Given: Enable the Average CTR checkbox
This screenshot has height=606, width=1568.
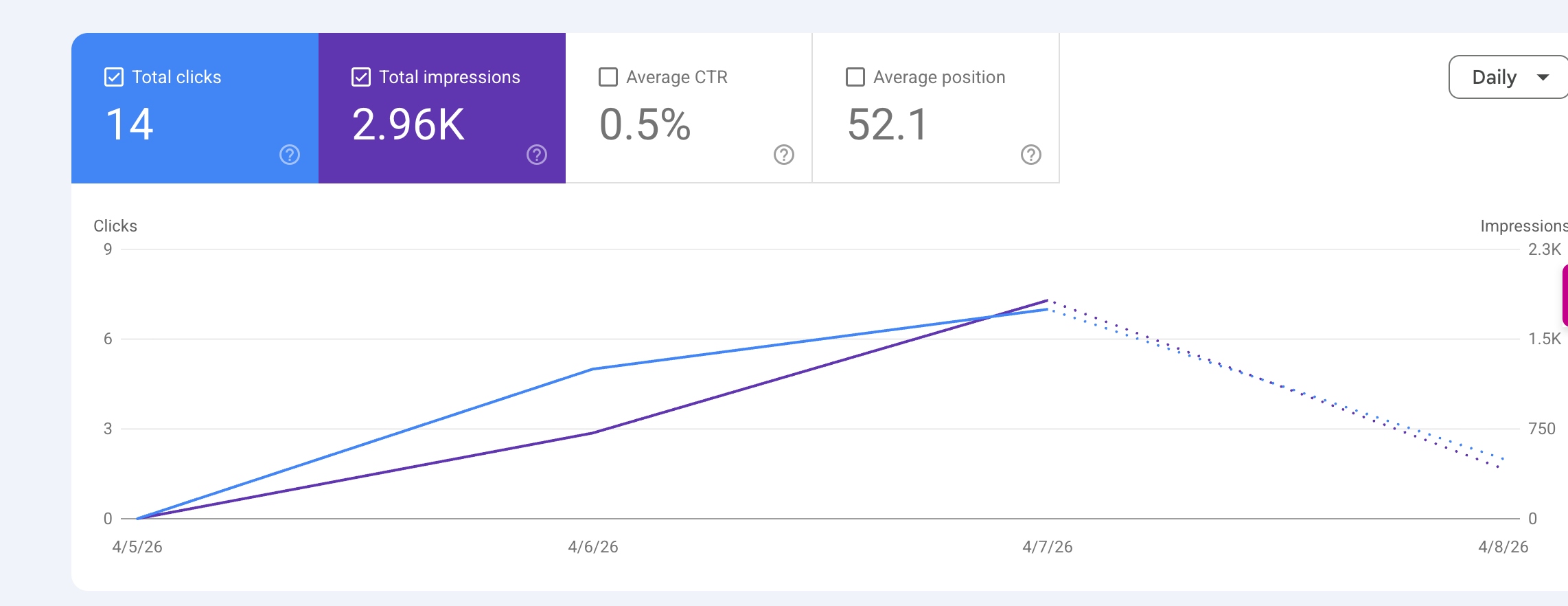Looking at the screenshot, I should (x=608, y=77).
